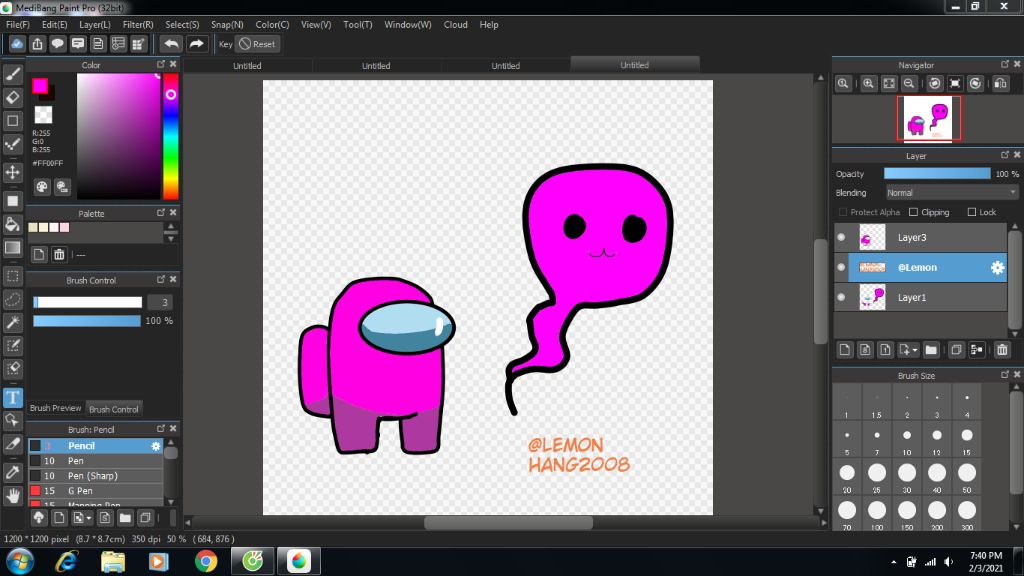Select the Eraser tool

12,97
